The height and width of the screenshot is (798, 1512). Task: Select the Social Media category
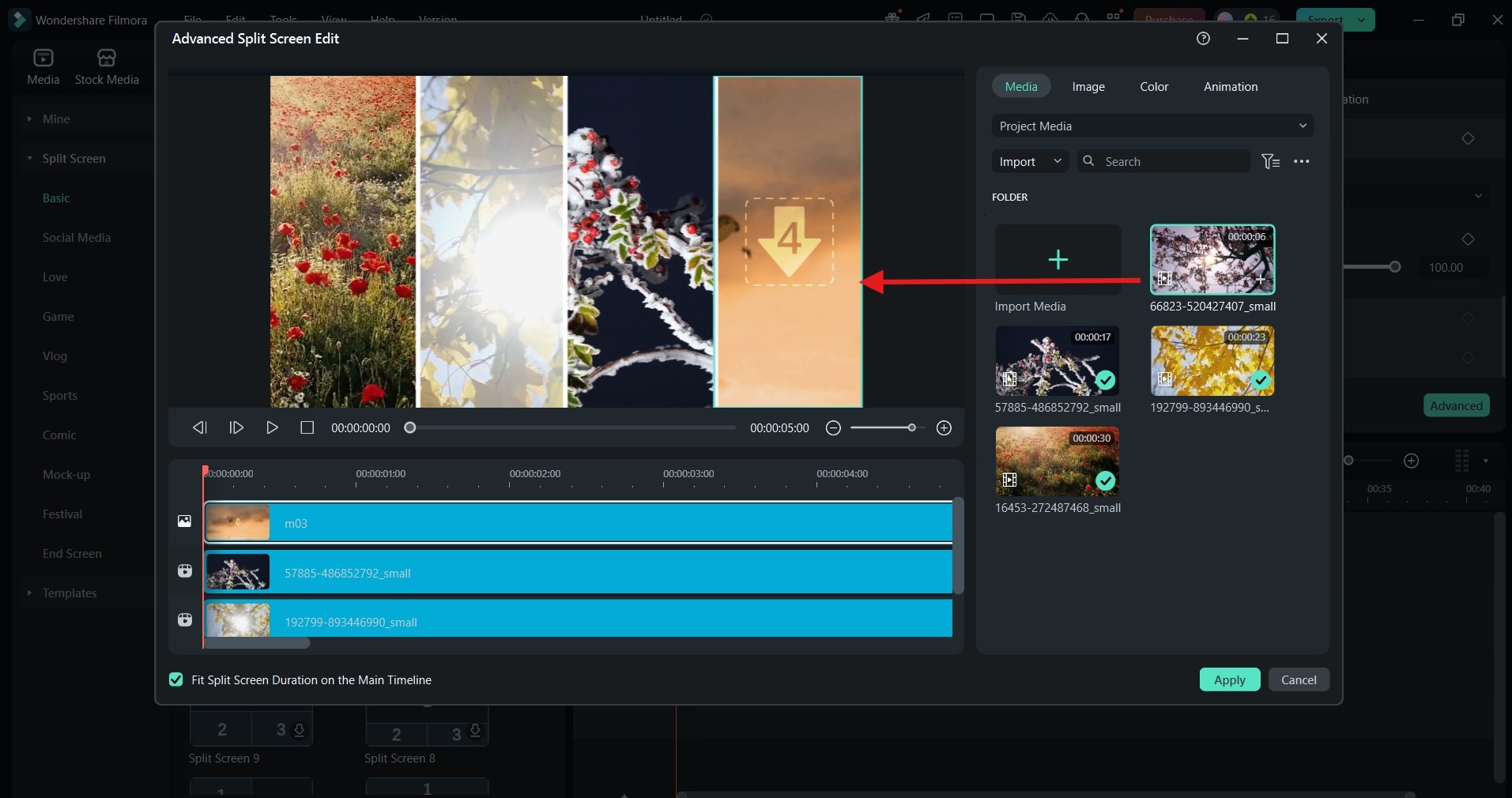[77, 237]
